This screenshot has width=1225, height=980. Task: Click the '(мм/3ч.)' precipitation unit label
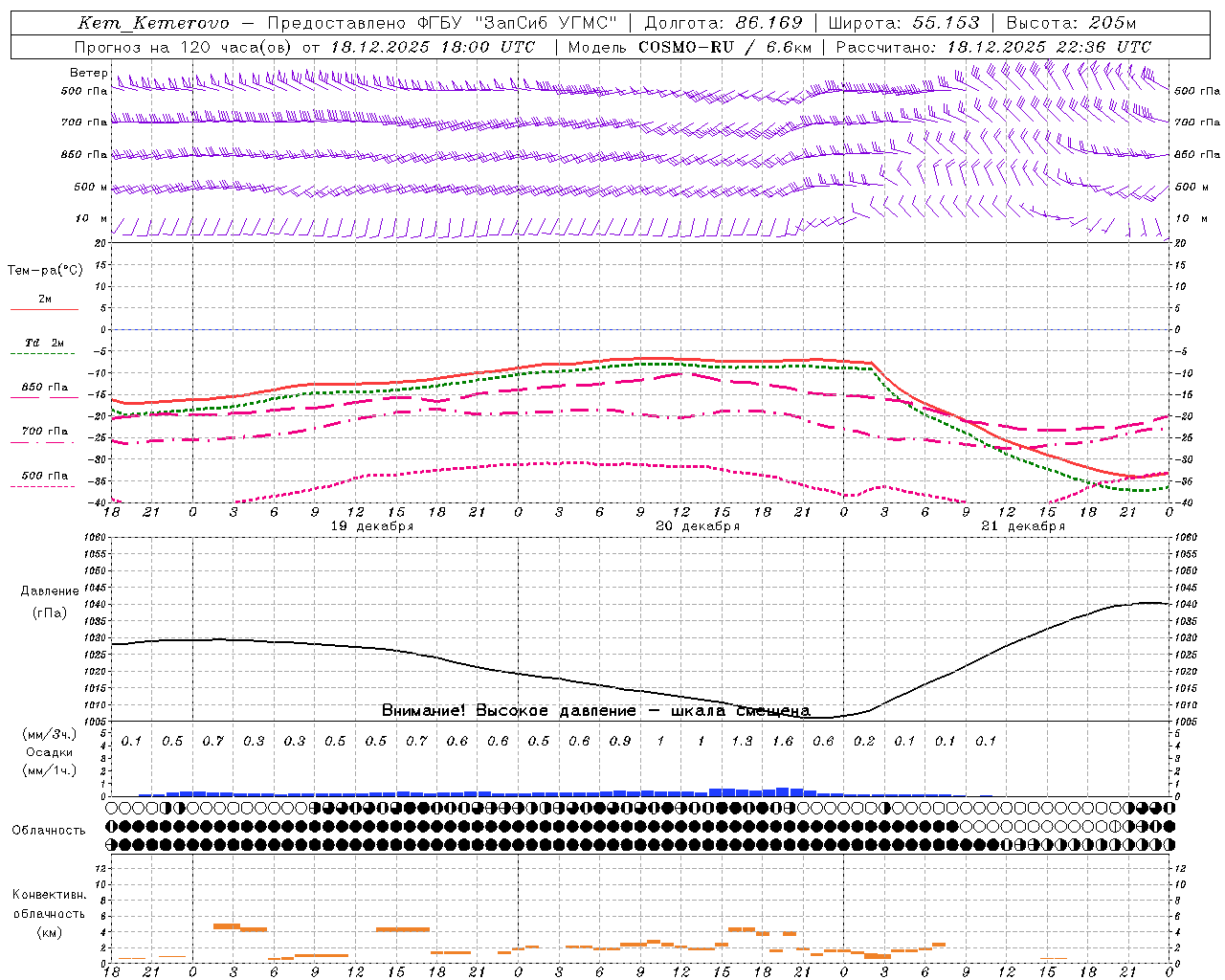pyautogui.click(x=50, y=734)
